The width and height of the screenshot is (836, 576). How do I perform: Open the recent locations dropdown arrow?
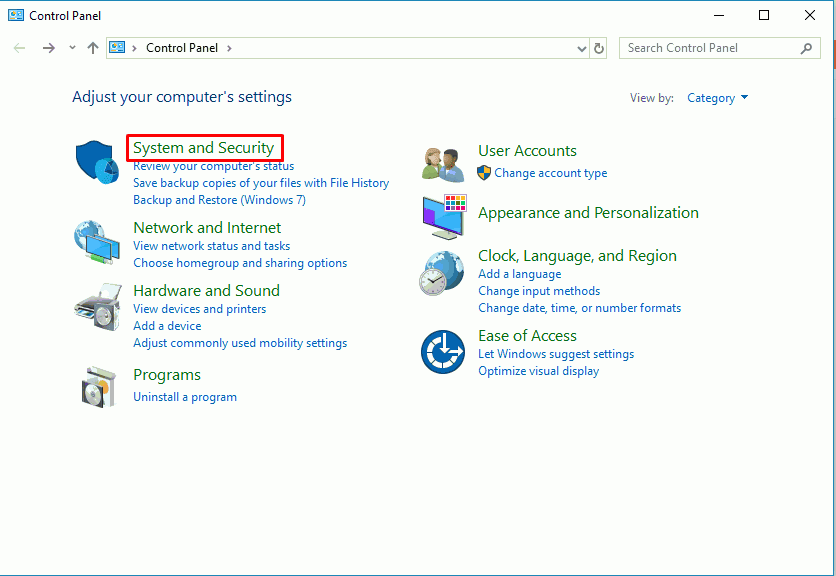[x=73, y=48]
